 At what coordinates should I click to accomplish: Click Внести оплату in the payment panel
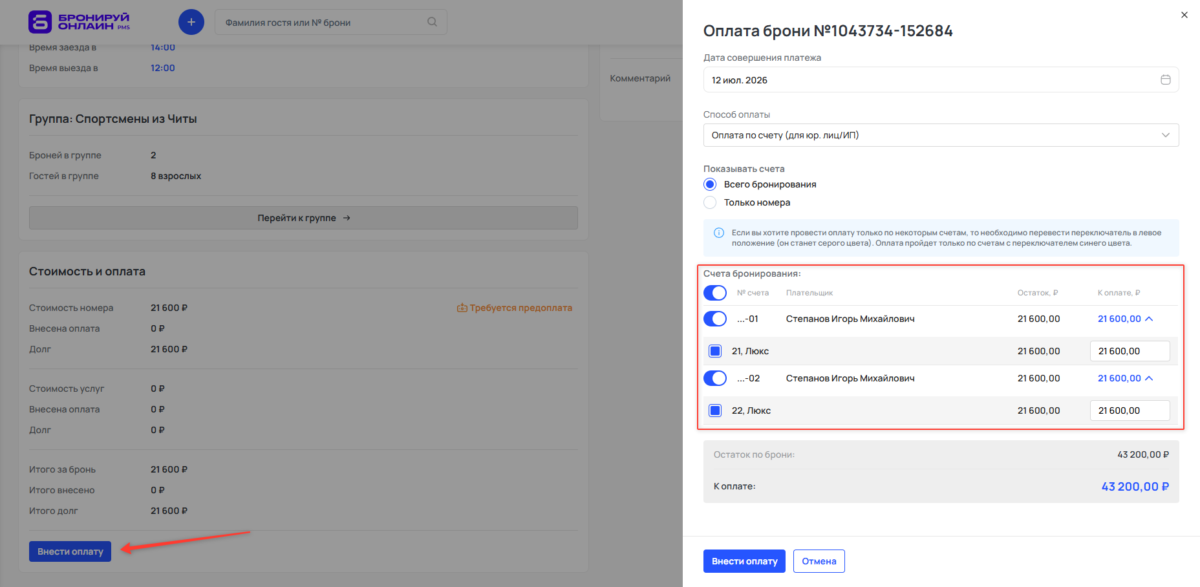pos(744,561)
